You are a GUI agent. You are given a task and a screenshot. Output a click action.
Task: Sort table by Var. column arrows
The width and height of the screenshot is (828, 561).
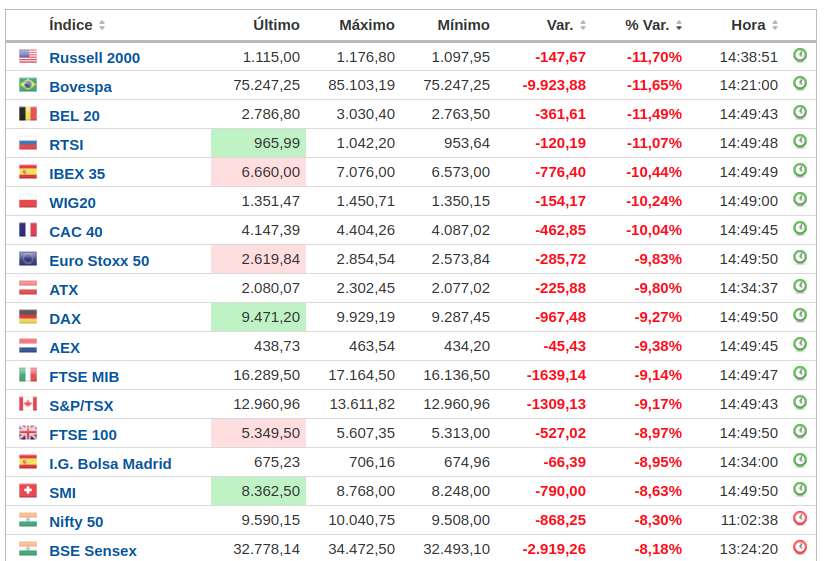point(583,26)
